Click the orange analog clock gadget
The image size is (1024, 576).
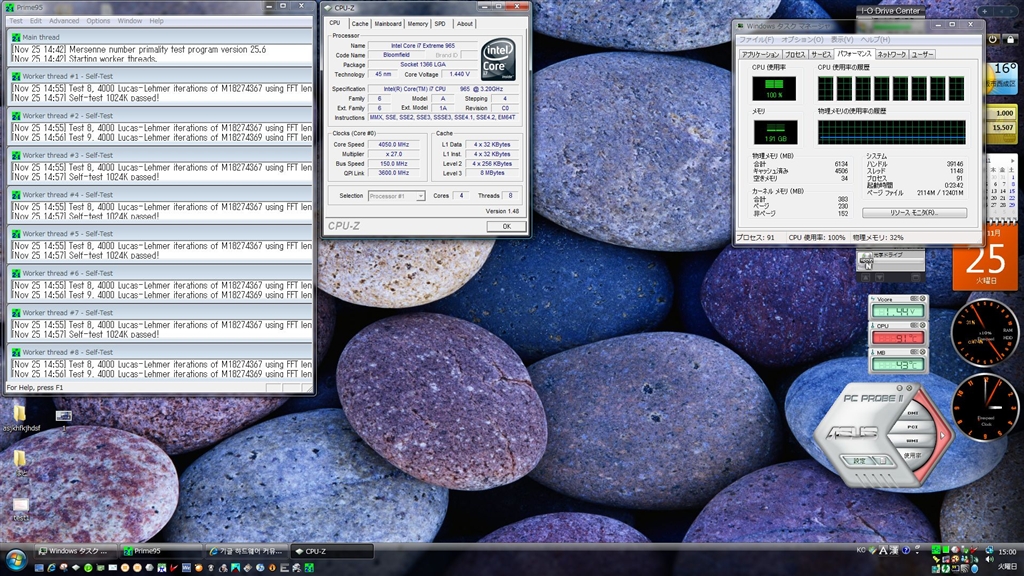(x=984, y=407)
